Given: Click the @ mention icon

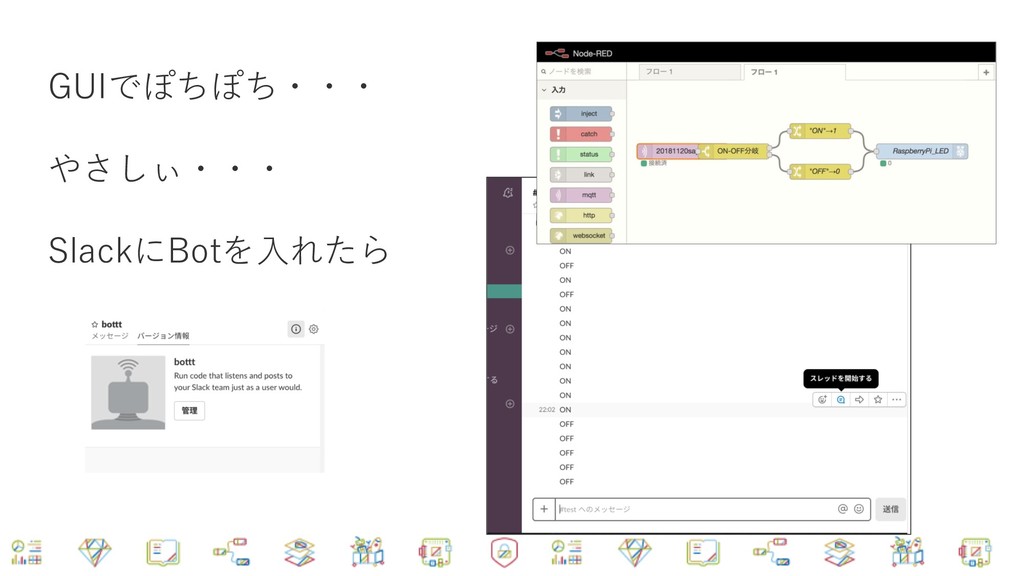Looking at the screenshot, I should [x=842, y=509].
